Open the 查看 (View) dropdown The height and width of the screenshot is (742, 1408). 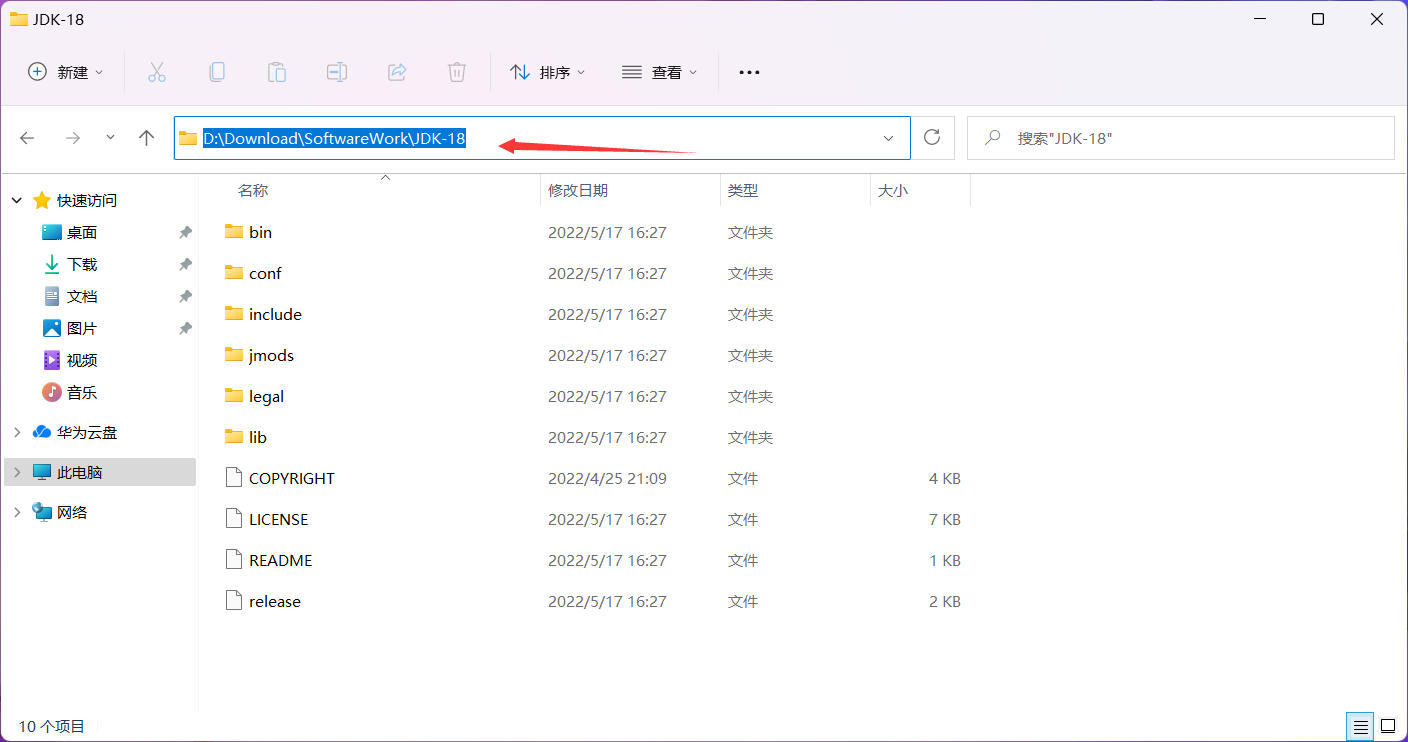click(x=660, y=72)
